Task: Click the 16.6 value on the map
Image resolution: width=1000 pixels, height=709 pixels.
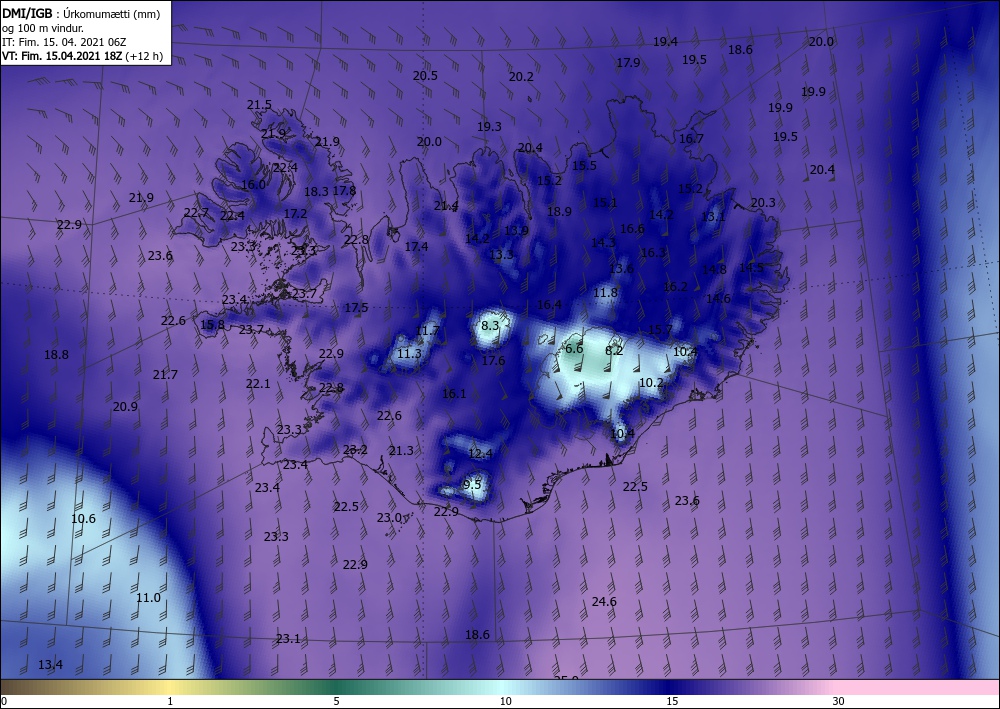Action: (632, 228)
